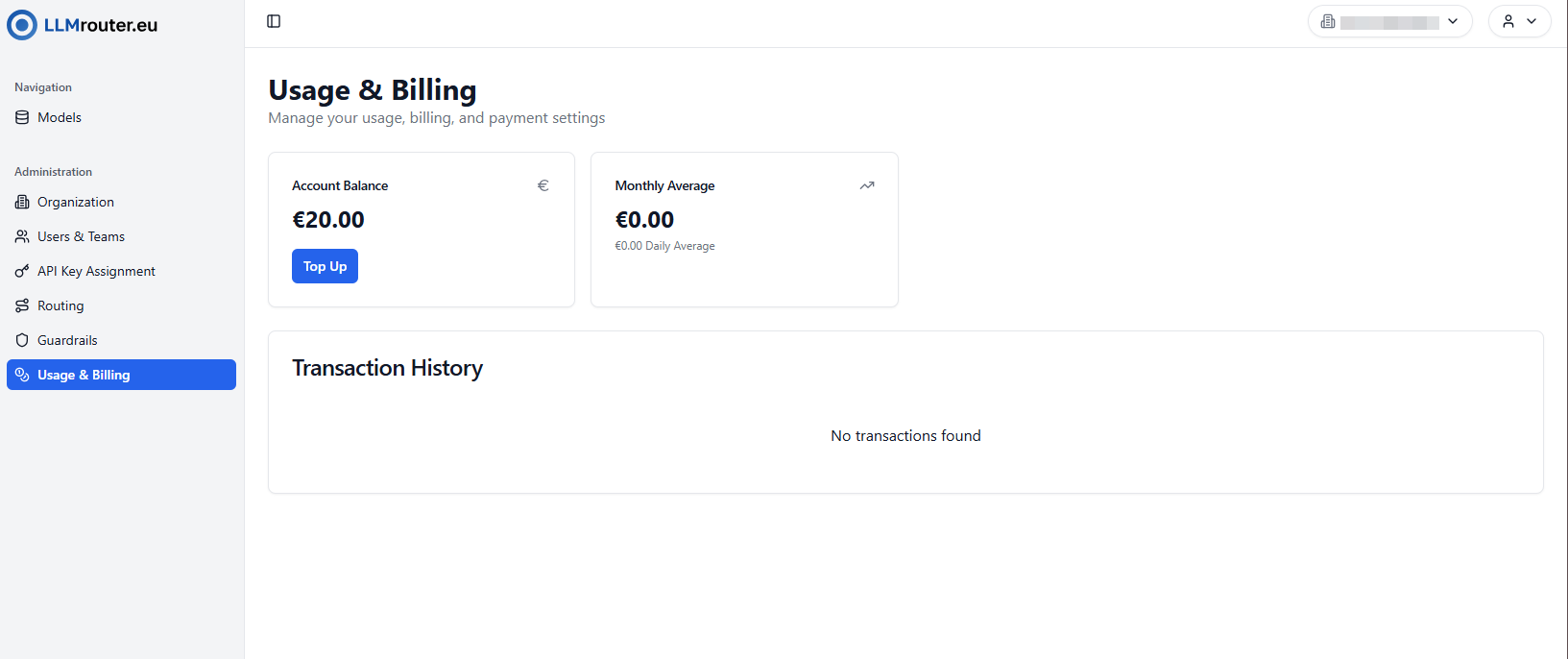
Task: Click the Routing icon in sidebar
Action: [x=22, y=305]
